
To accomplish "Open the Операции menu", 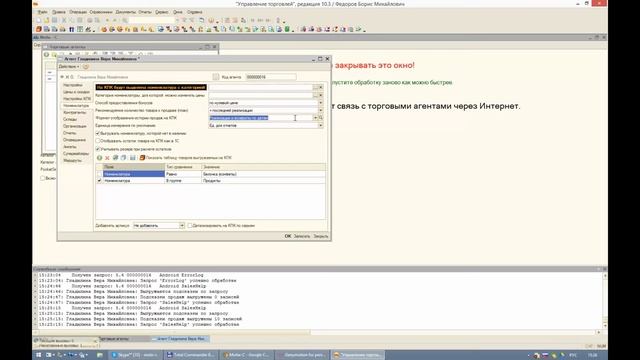I will pyautogui.click(x=78, y=12).
